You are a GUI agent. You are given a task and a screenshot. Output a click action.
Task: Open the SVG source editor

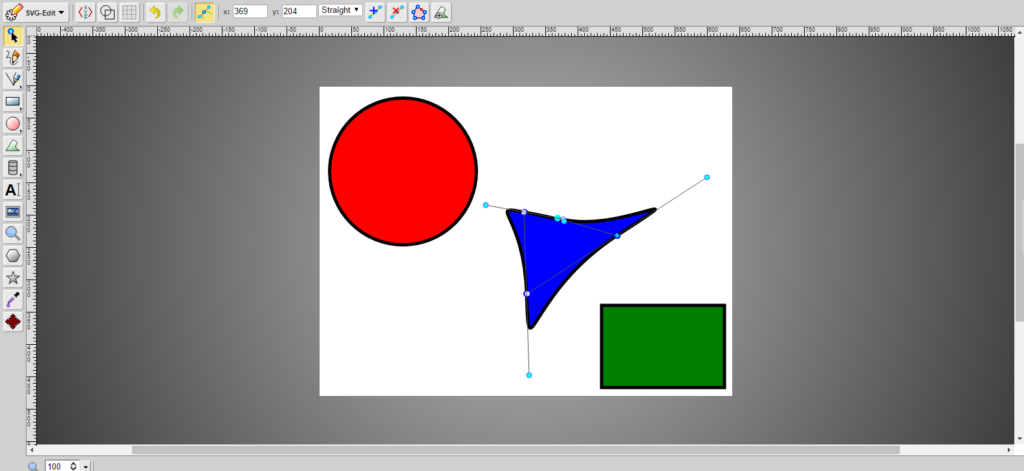[x=86, y=12]
